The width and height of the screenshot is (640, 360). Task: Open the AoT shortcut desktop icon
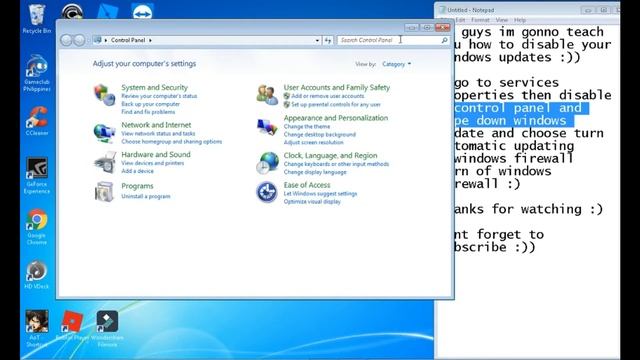point(37,328)
